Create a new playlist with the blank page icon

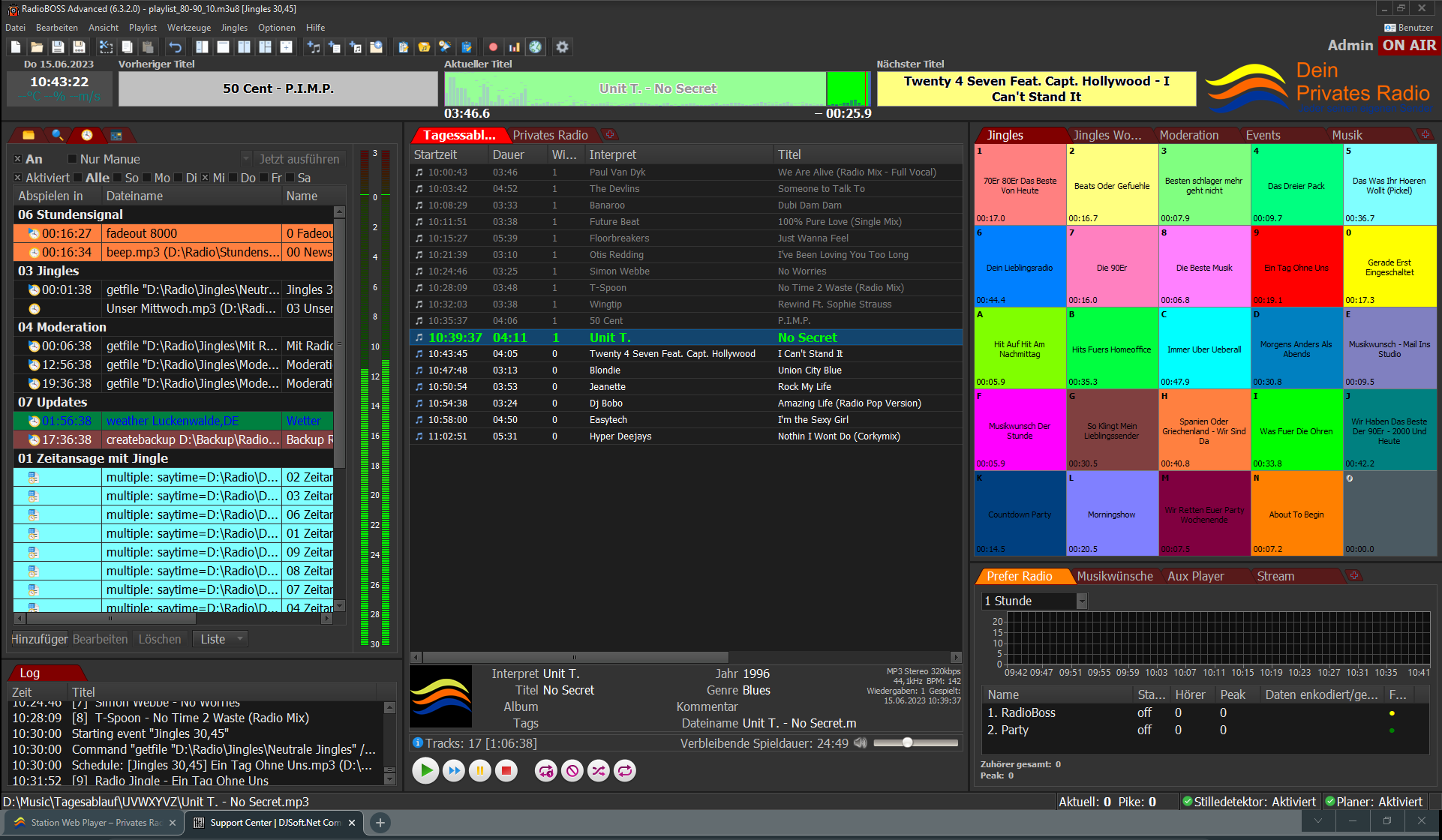[x=16, y=46]
